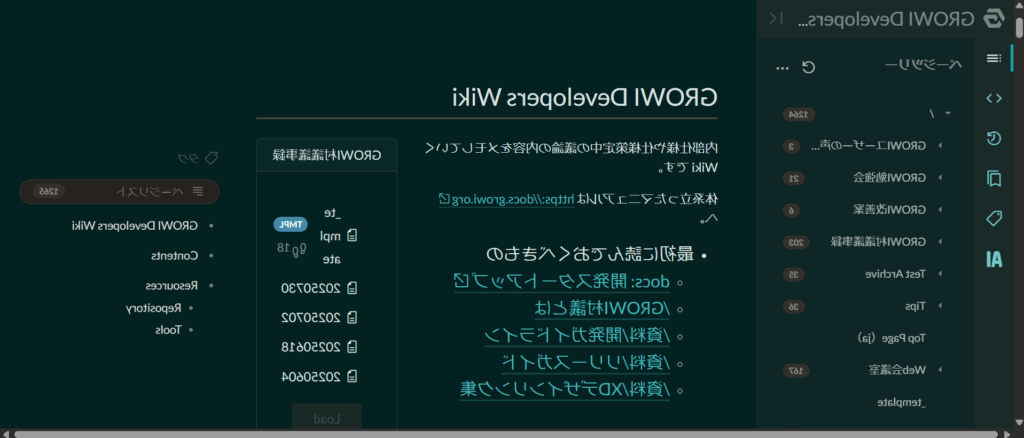
Task: Expand the GROWI改善案 tree node
Action: pyautogui.click(x=940, y=210)
